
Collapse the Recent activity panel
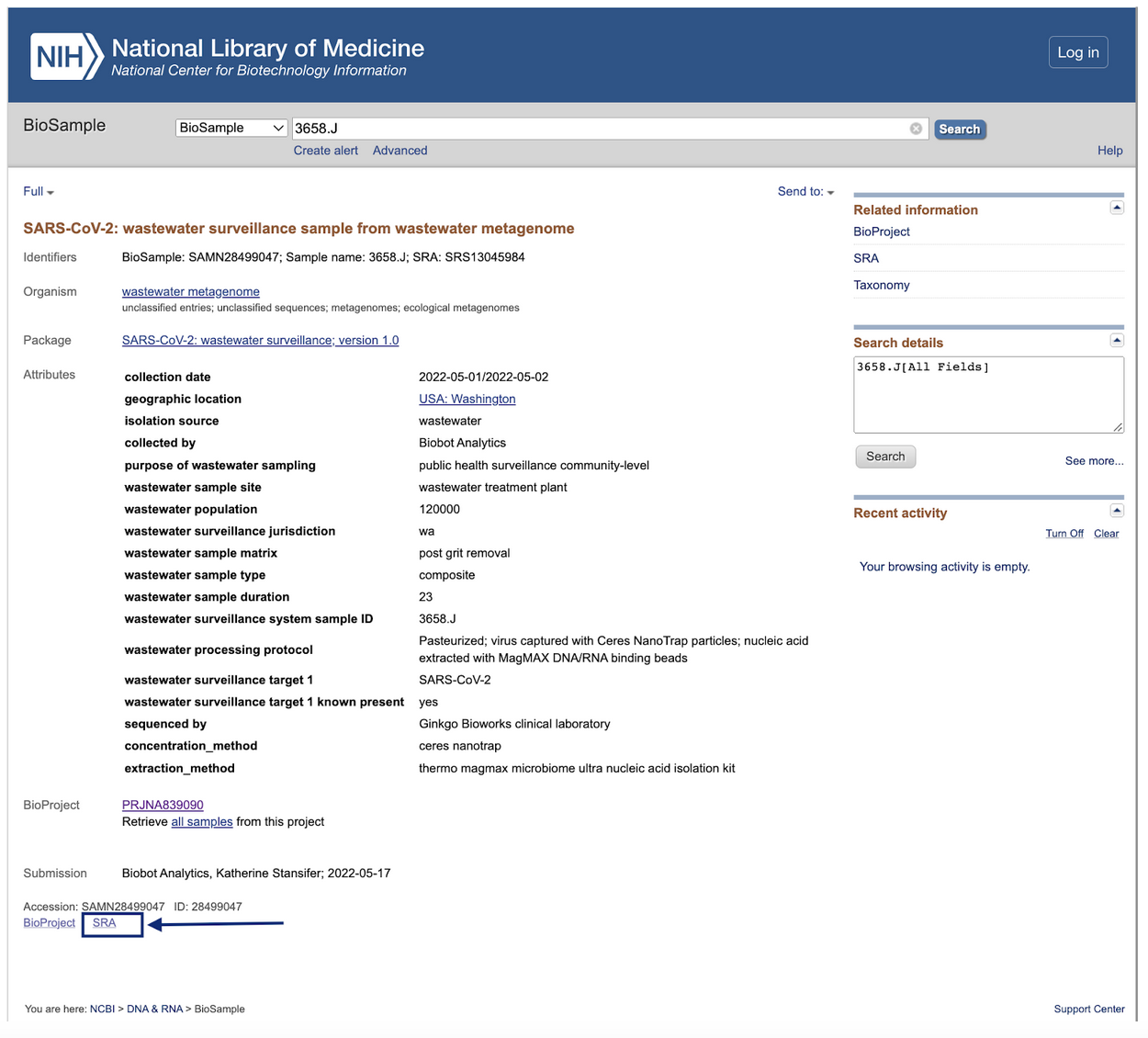pyautogui.click(x=1117, y=511)
